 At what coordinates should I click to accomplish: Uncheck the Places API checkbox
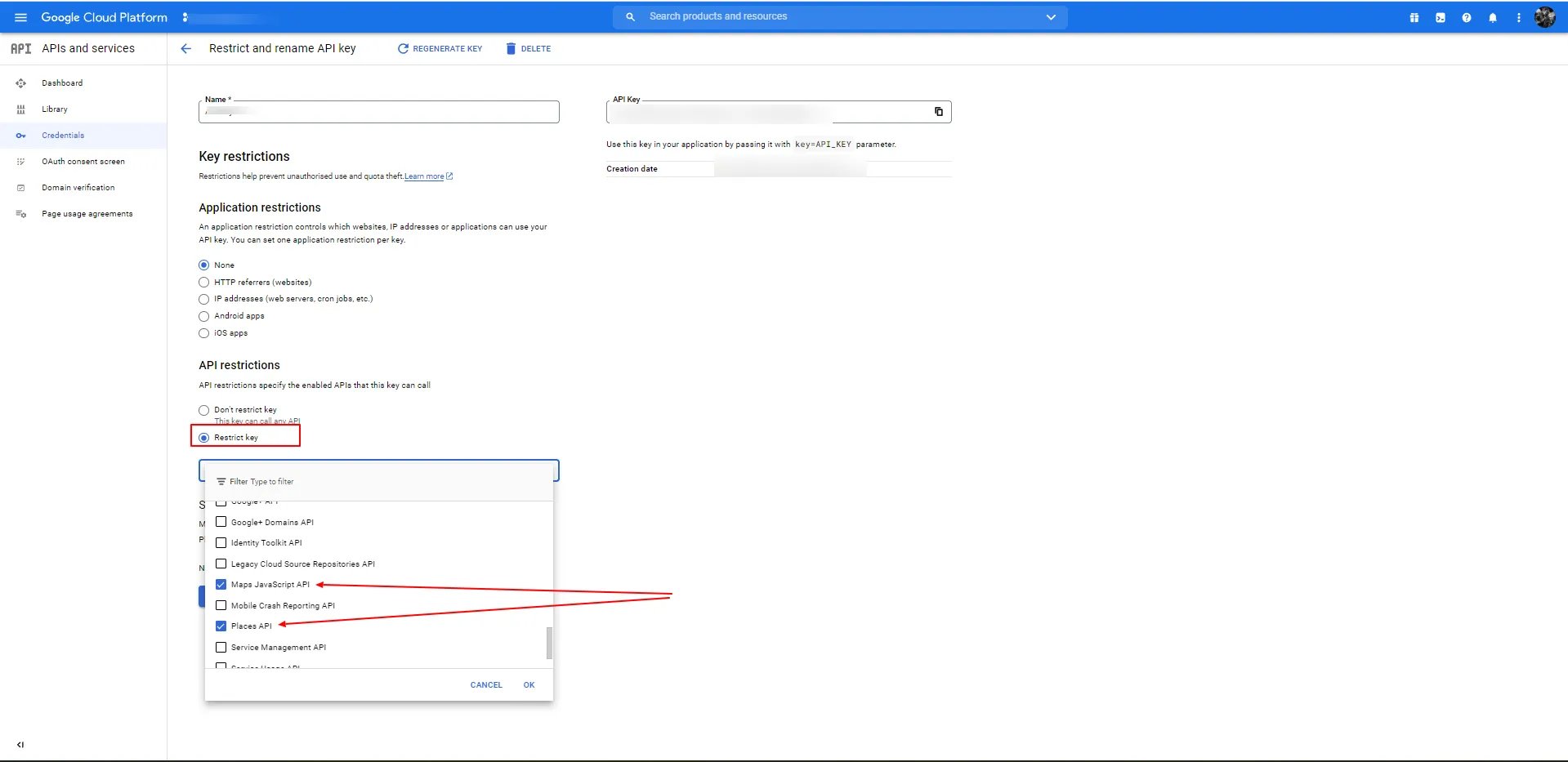(x=221, y=626)
